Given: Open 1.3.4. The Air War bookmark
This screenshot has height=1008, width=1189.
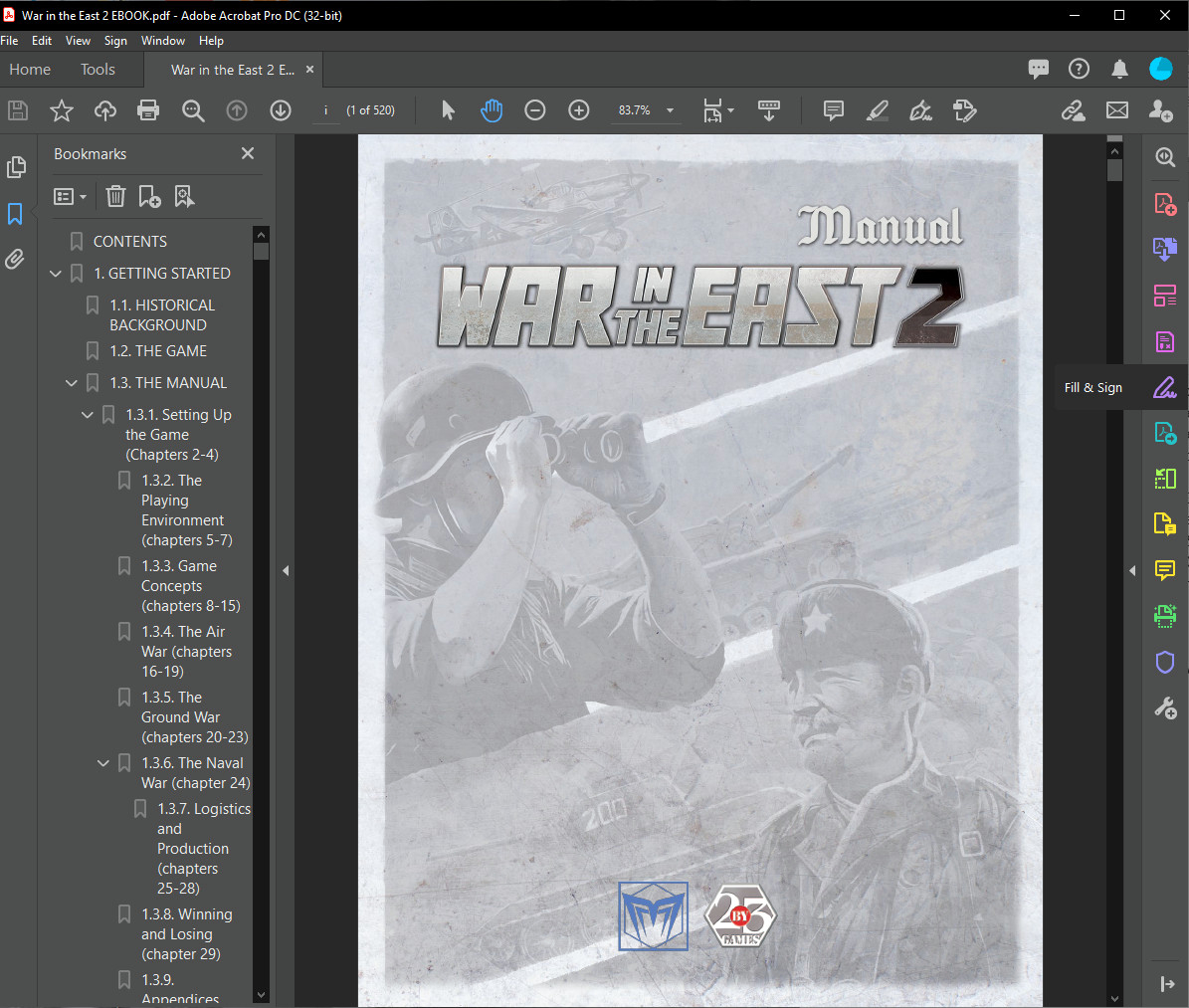Looking at the screenshot, I should point(186,652).
